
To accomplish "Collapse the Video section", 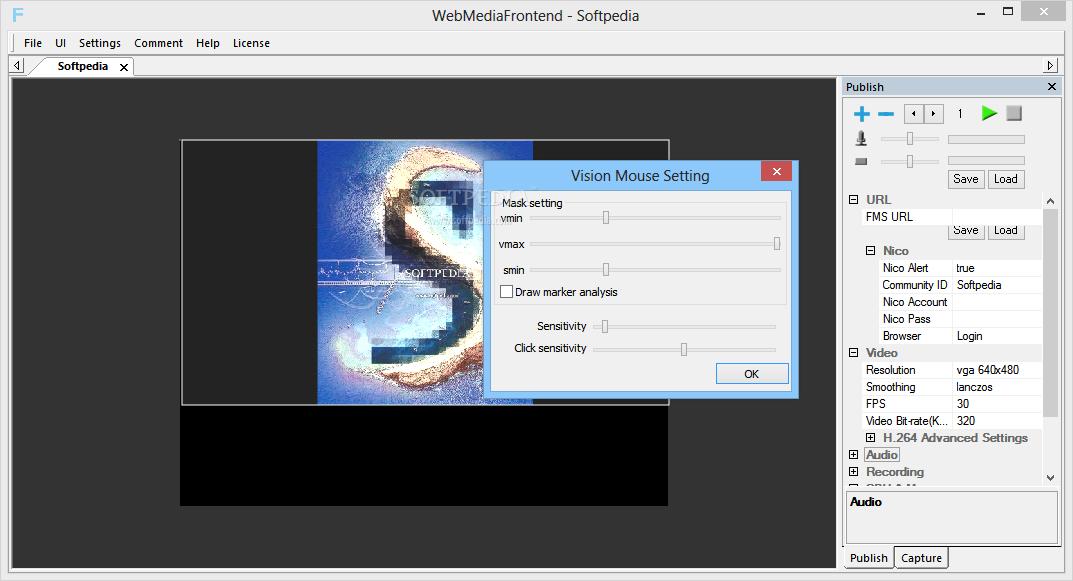I will tap(853, 352).
